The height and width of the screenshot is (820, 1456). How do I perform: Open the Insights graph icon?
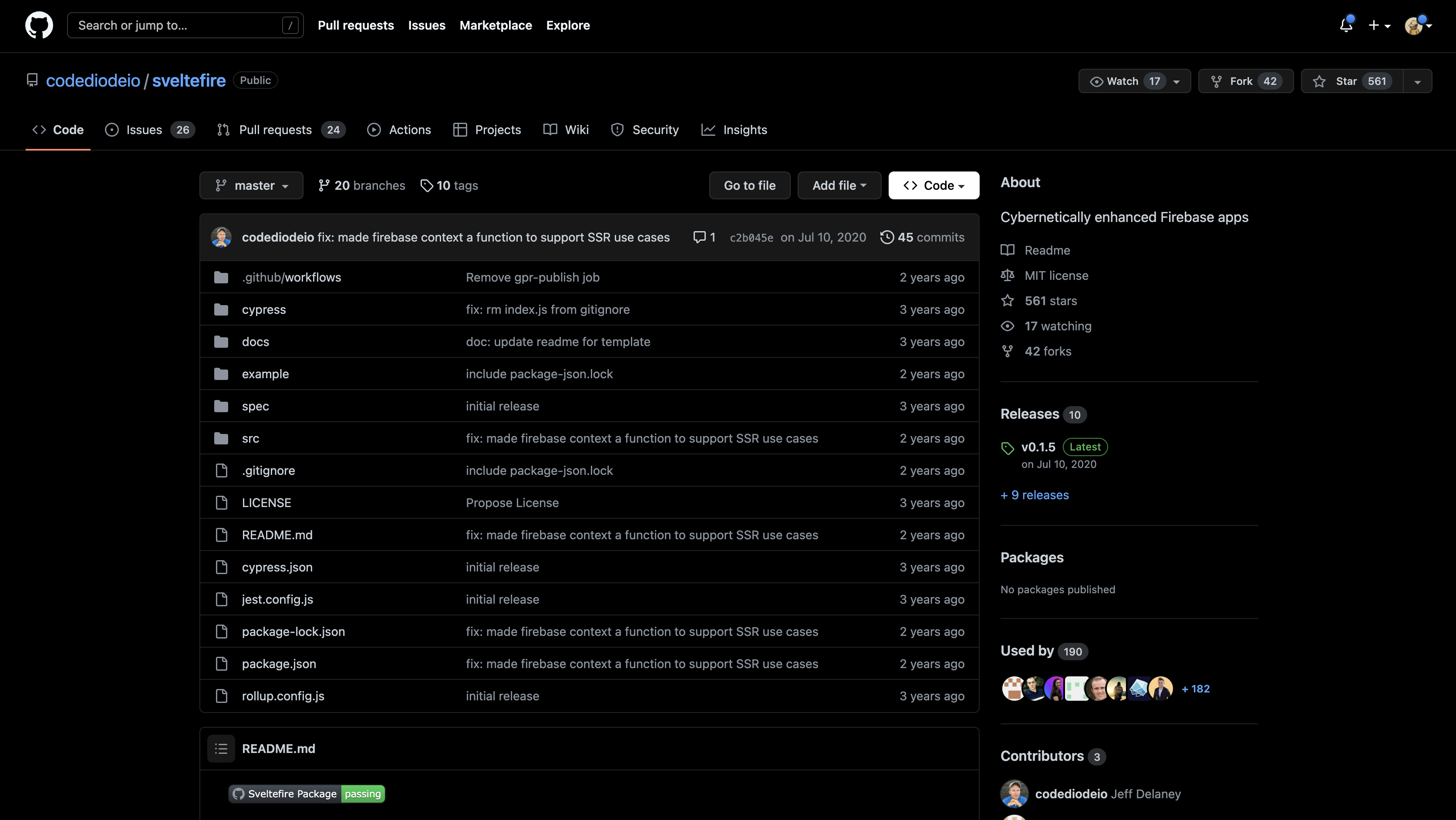[x=709, y=129]
